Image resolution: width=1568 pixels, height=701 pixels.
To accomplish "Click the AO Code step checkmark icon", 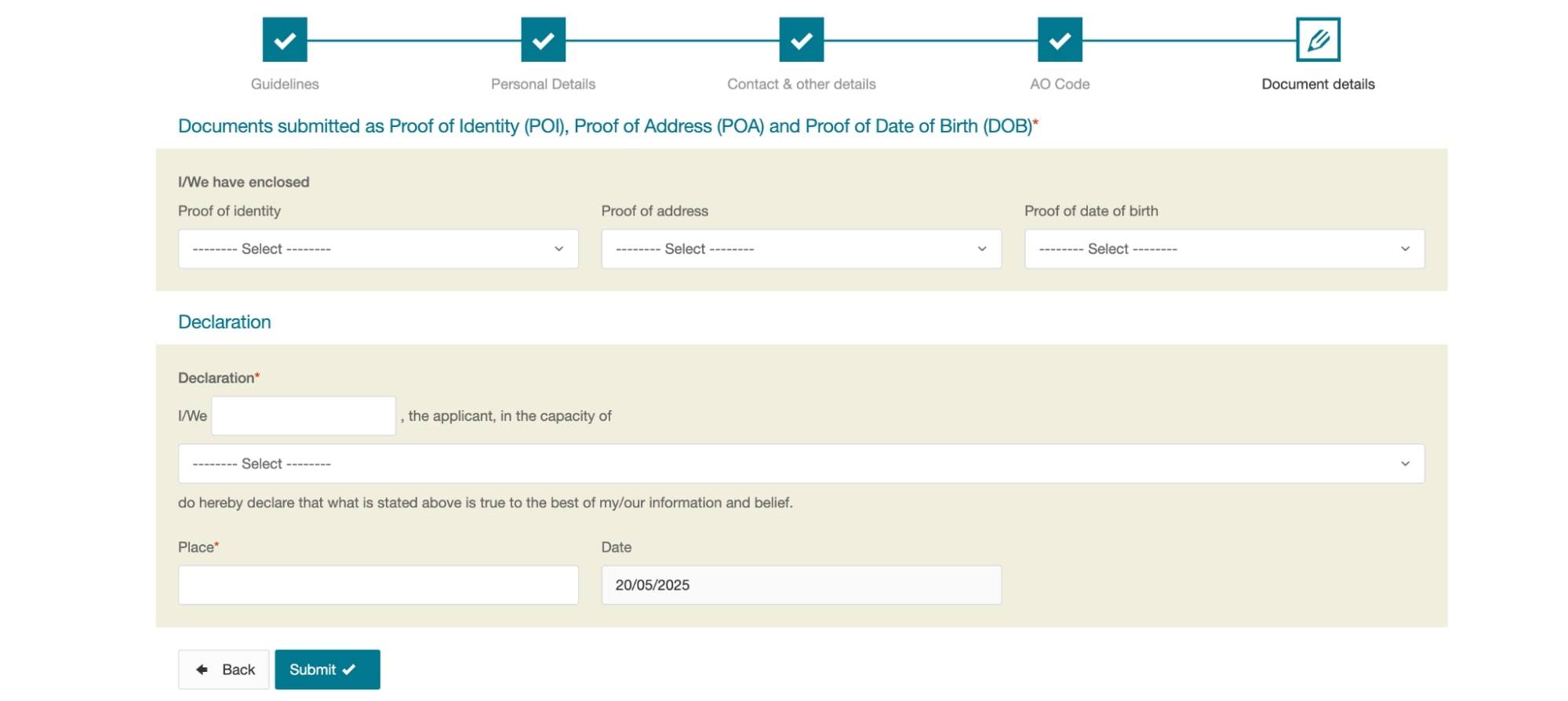I will (x=1060, y=39).
